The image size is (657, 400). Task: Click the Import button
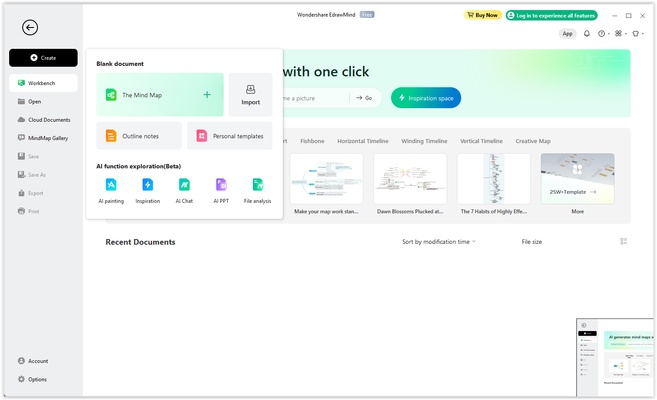251,95
